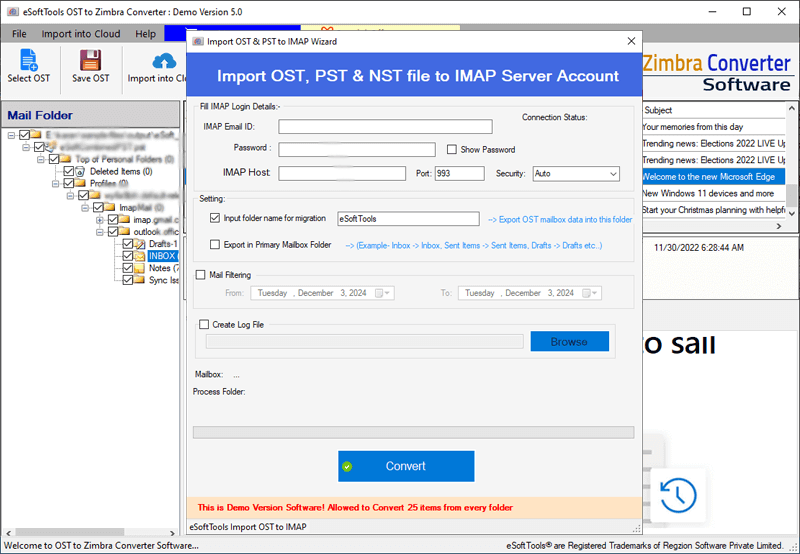Click the IMAP Host input field
The width and height of the screenshot is (800, 554).
point(342,173)
